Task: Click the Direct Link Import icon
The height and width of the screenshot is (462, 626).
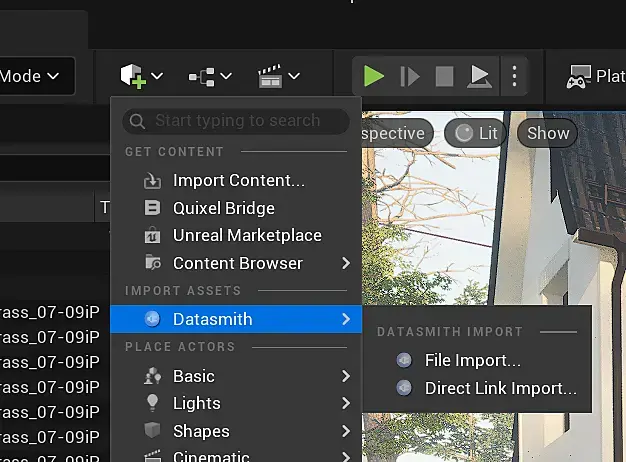Action: coord(404,388)
